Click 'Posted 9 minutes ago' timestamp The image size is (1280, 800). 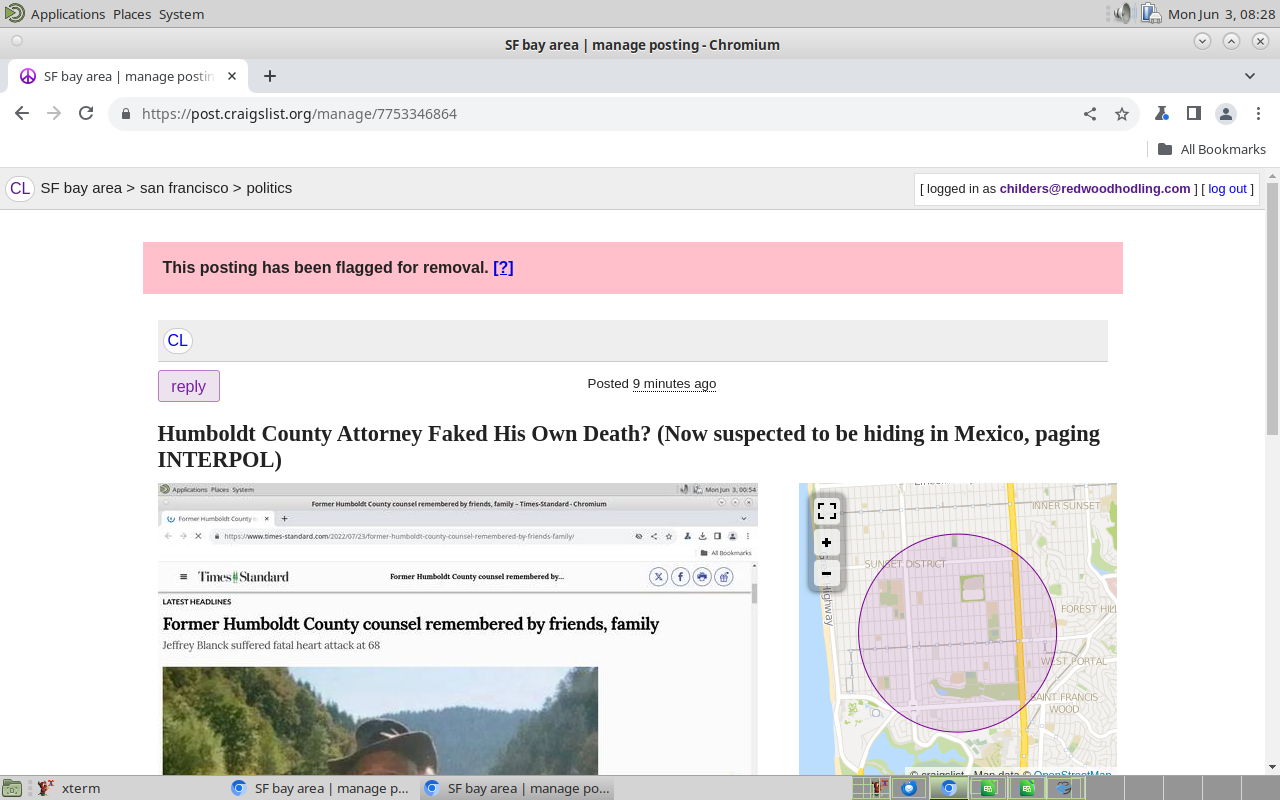click(652, 384)
